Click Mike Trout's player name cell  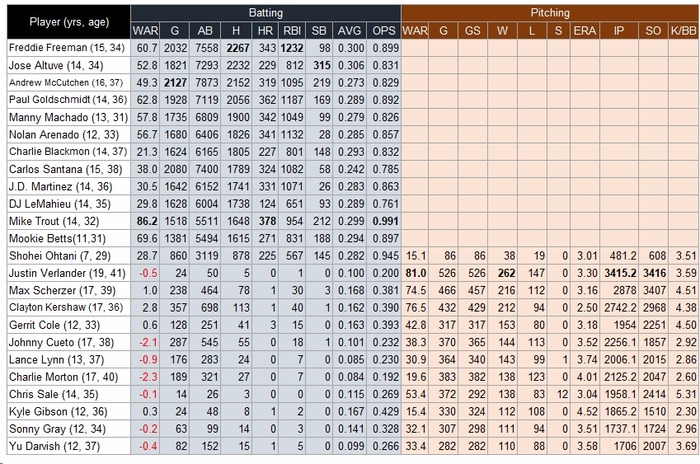pyautogui.click(x=69, y=221)
